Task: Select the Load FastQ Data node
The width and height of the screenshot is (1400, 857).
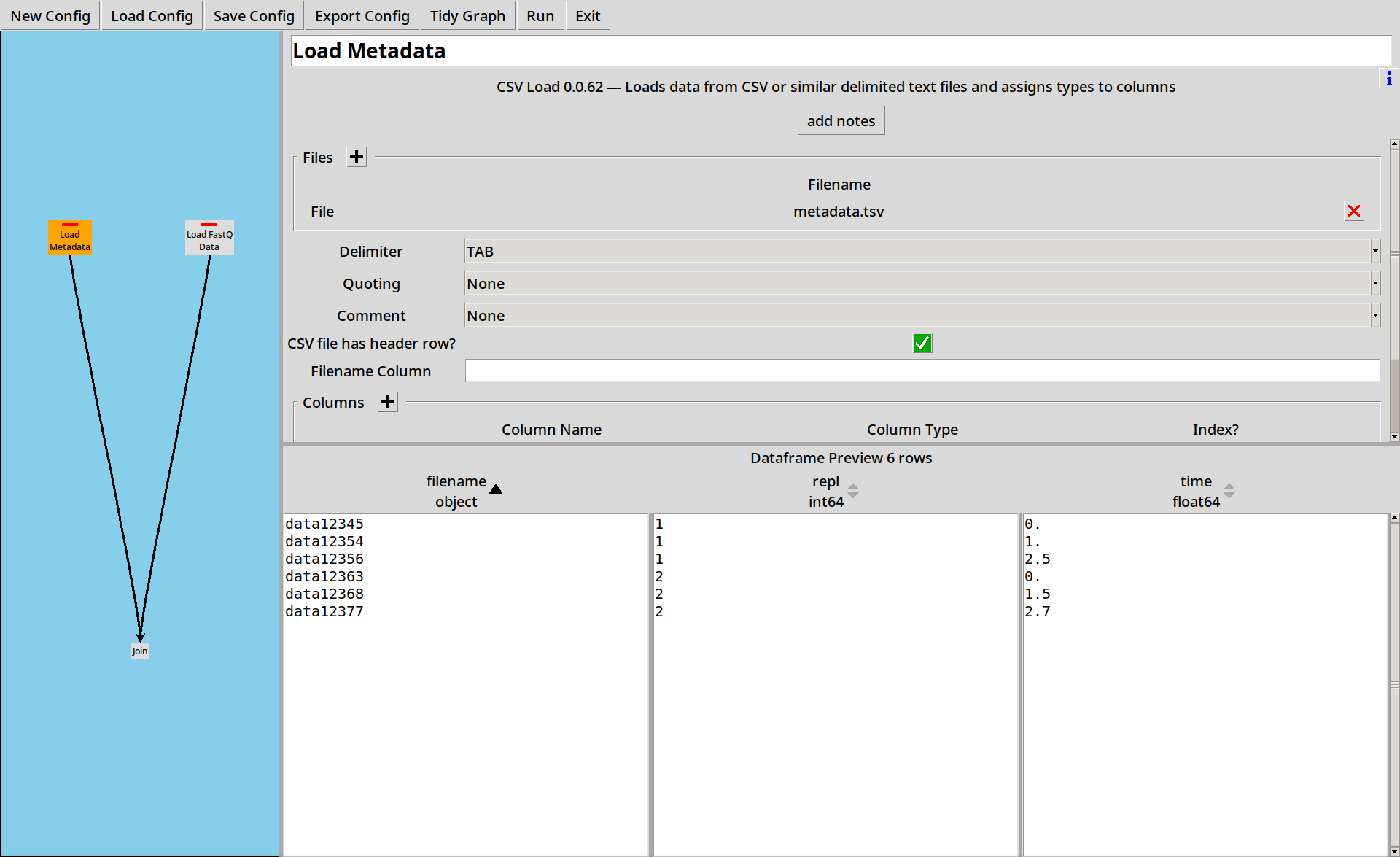Action: point(209,238)
